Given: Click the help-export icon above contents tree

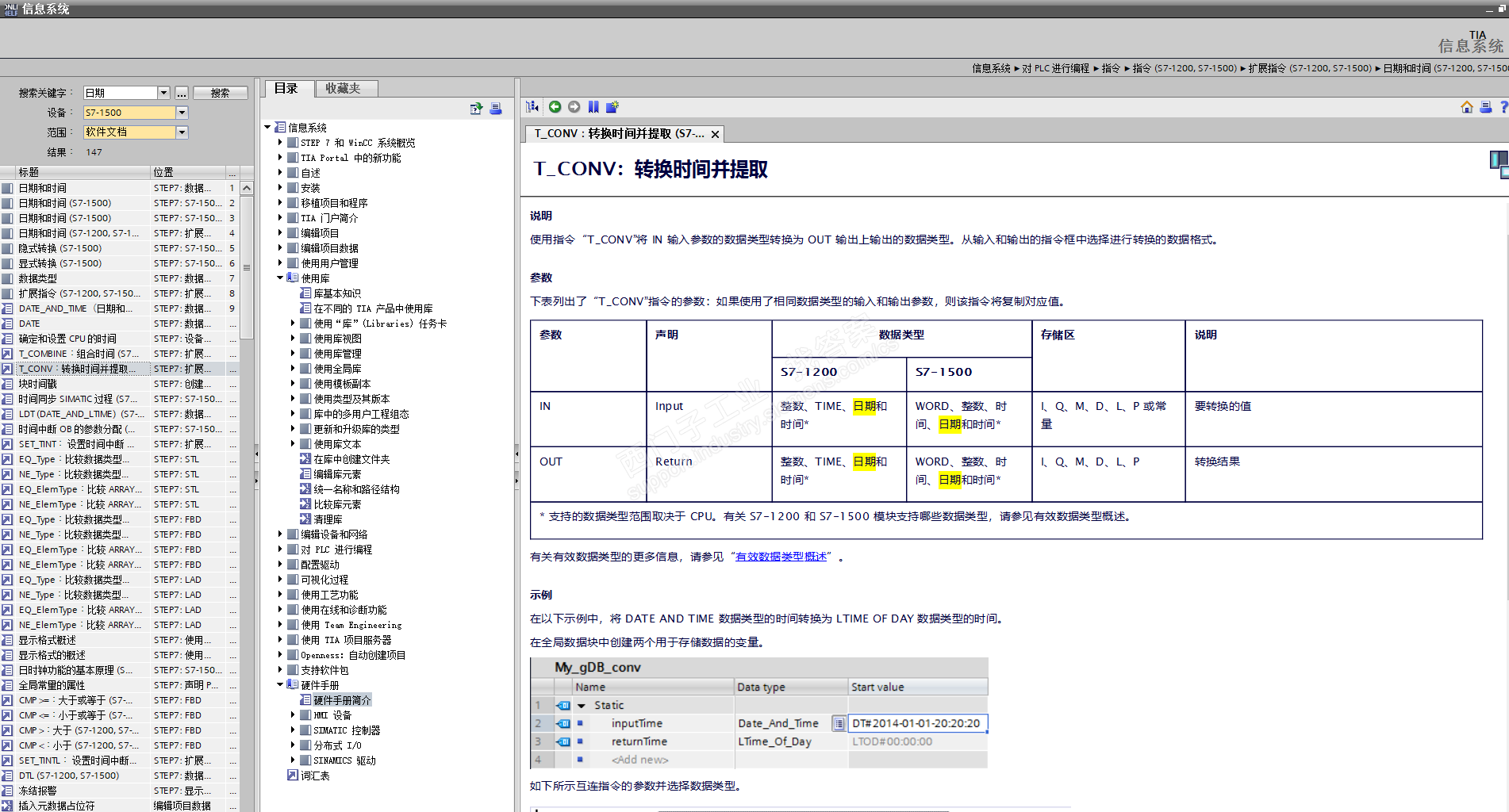Looking at the screenshot, I should pyautogui.click(x=476, y=109).
